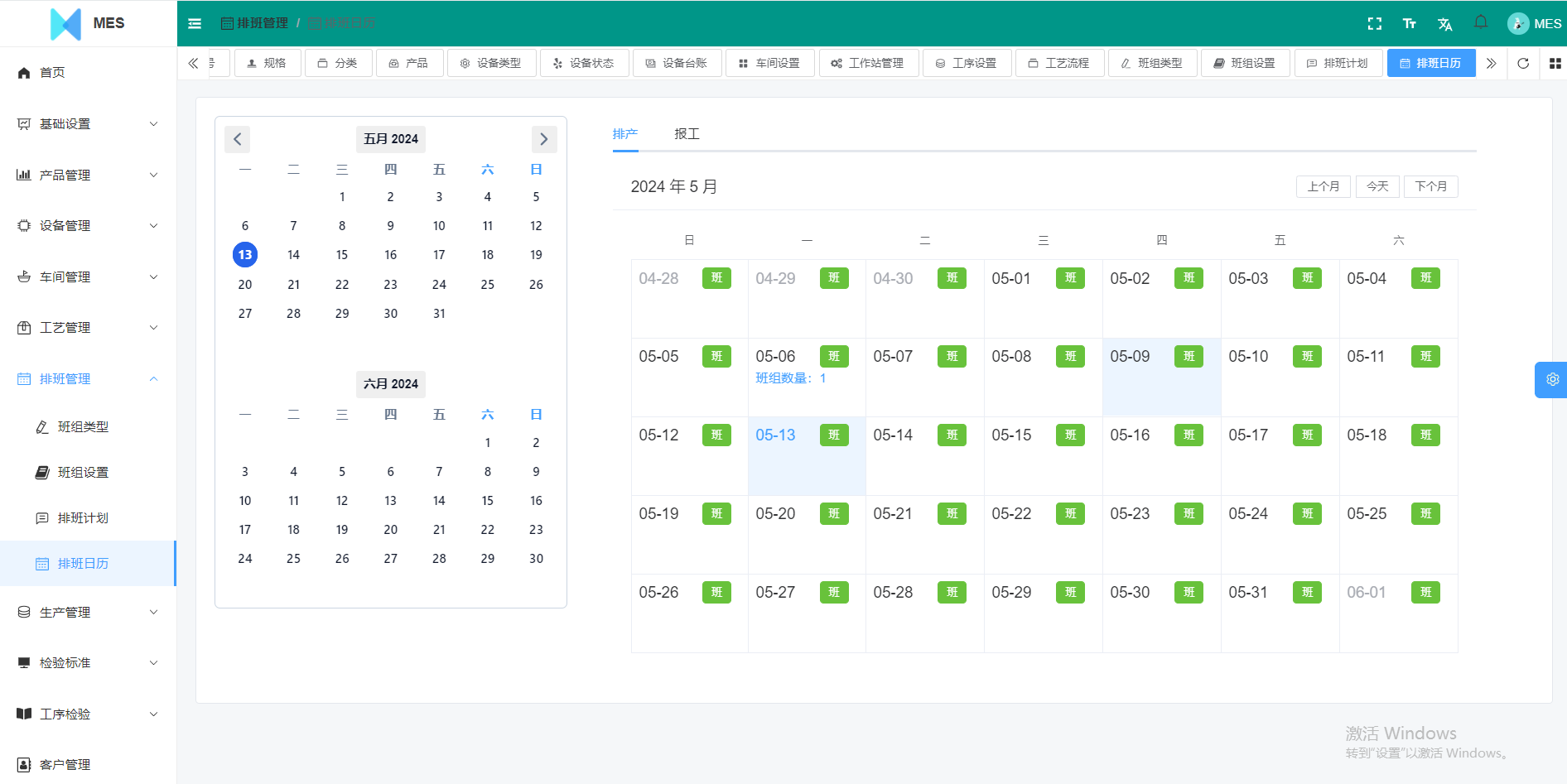
Task: Expand the 产品管理 sidebar menu
Action: [89, 176]
